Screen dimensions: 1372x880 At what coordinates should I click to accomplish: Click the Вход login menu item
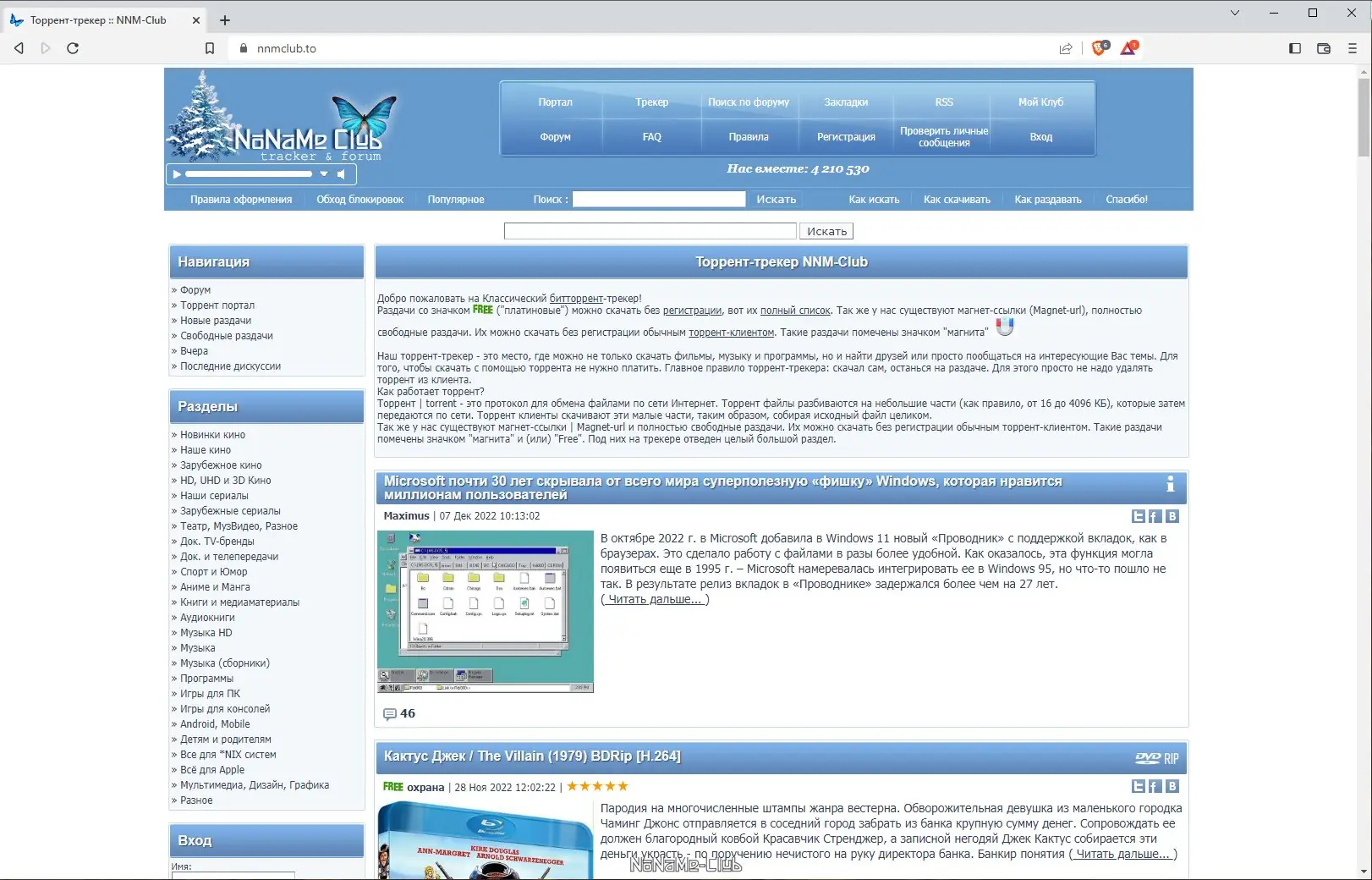[x=1041, y=137]
